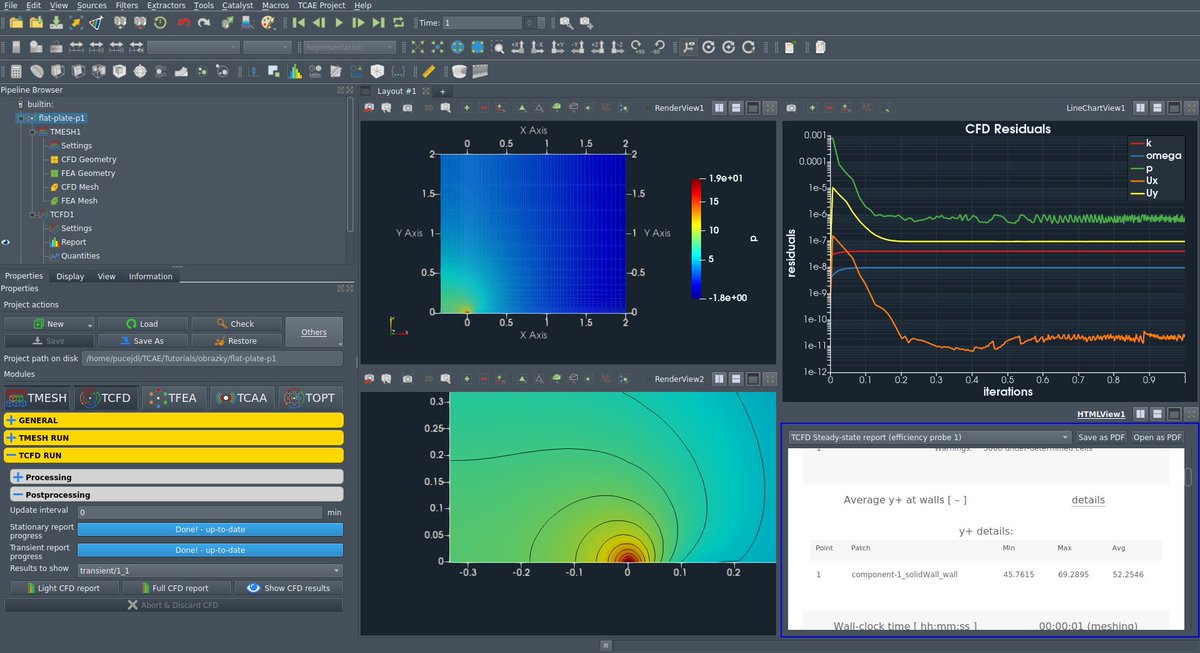Click the Last Frame playback icon

point(379,22)
